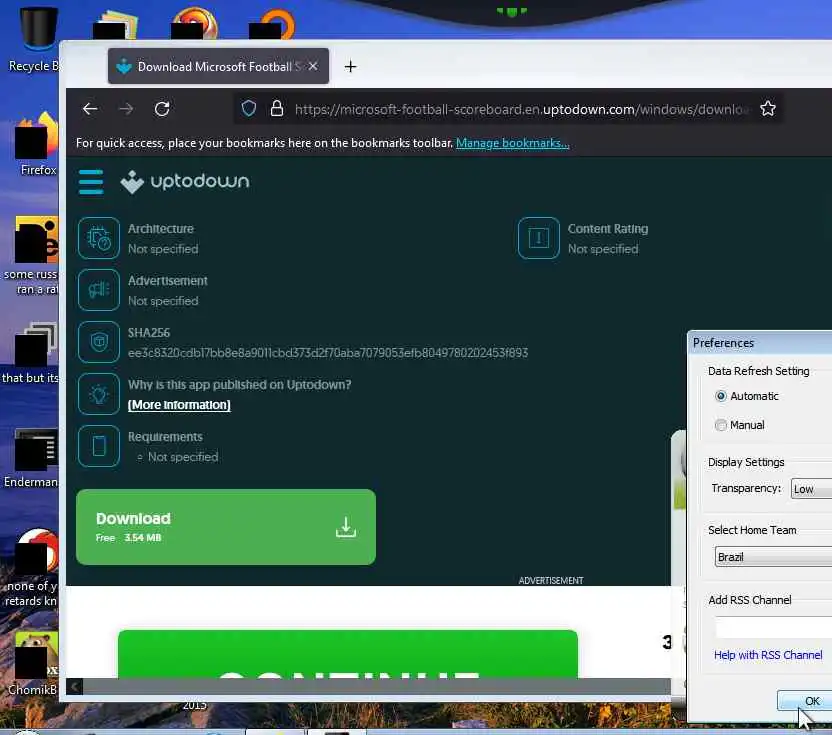Select the Enderman desktop icon
Screen dimensions: 832x735
(x=33, y=458)
